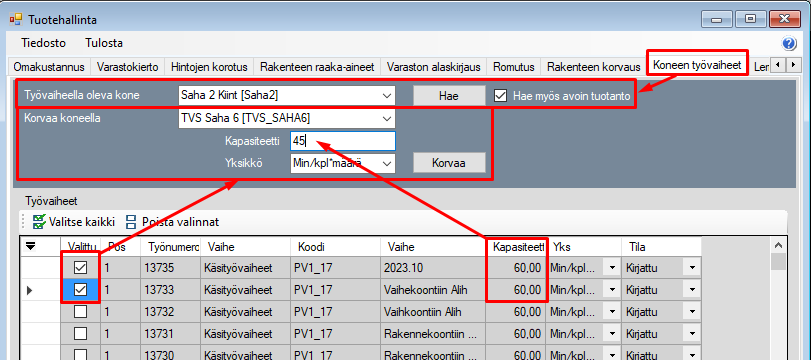Click the blue help question mark icon
811x360 pixels.
tap(789, 43)
